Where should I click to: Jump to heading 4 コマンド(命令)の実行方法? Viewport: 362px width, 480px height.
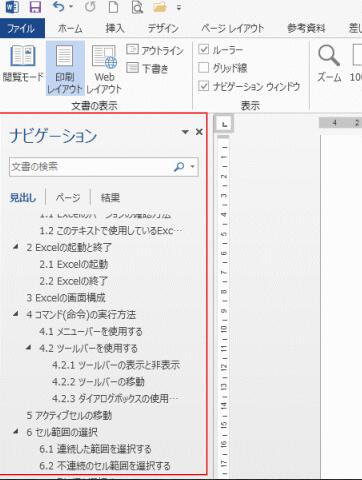pyautogui.click(x=81, y=314)
